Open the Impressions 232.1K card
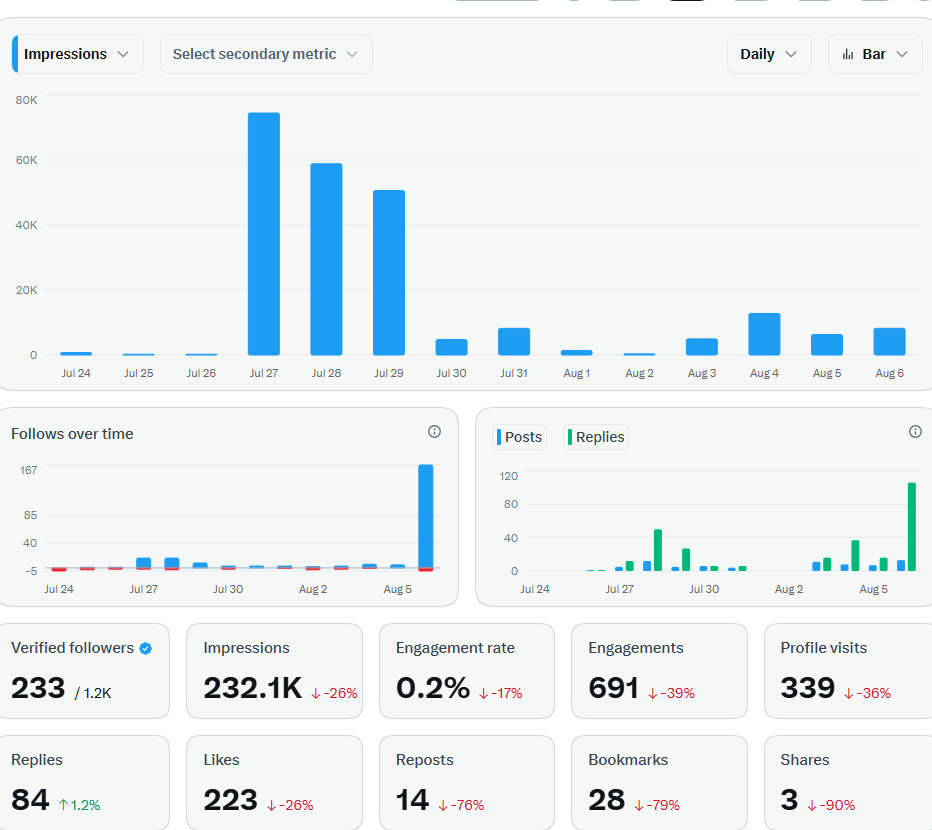 point(275,671)
